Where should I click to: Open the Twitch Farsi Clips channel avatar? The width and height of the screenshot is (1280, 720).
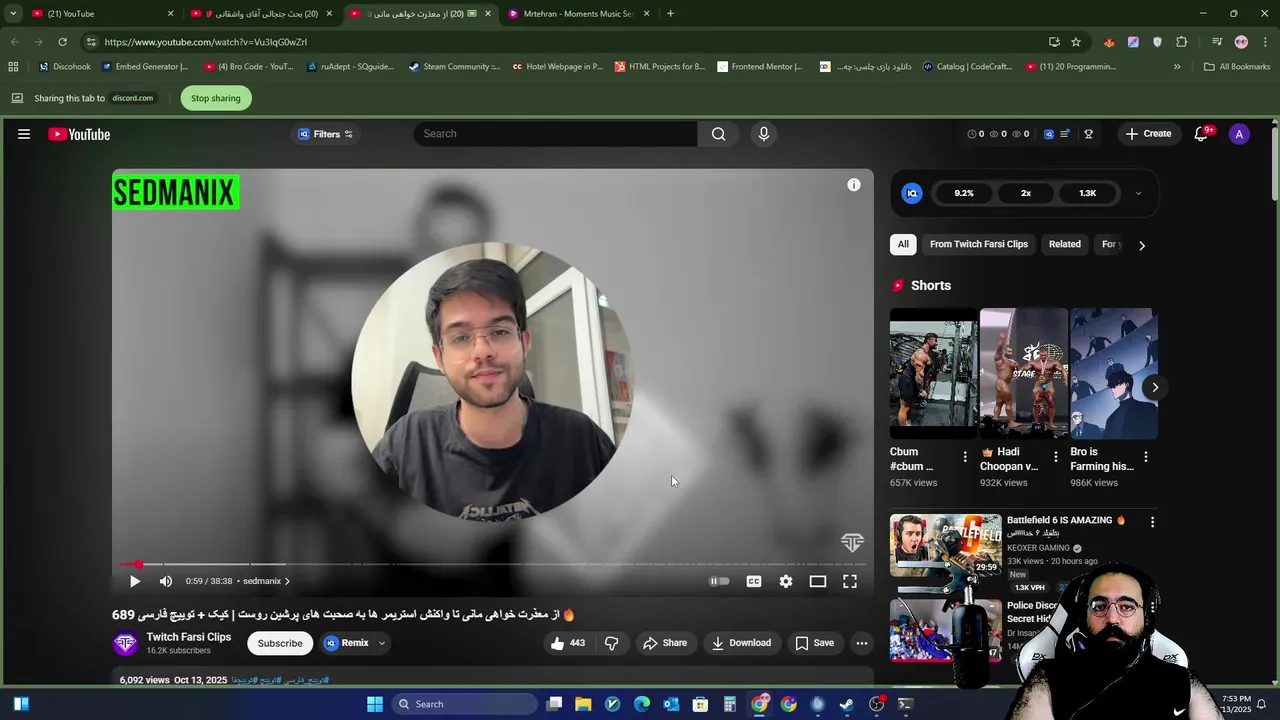(x=125, y=643)
